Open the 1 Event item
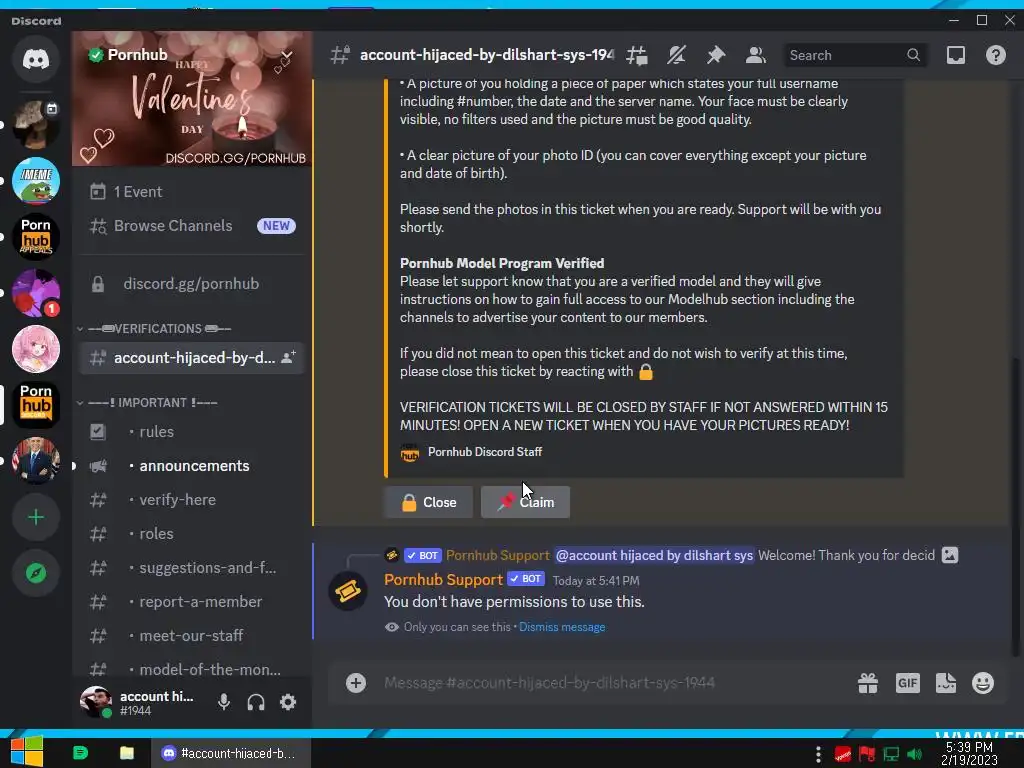1024x768 pixels. click(191, 191)
